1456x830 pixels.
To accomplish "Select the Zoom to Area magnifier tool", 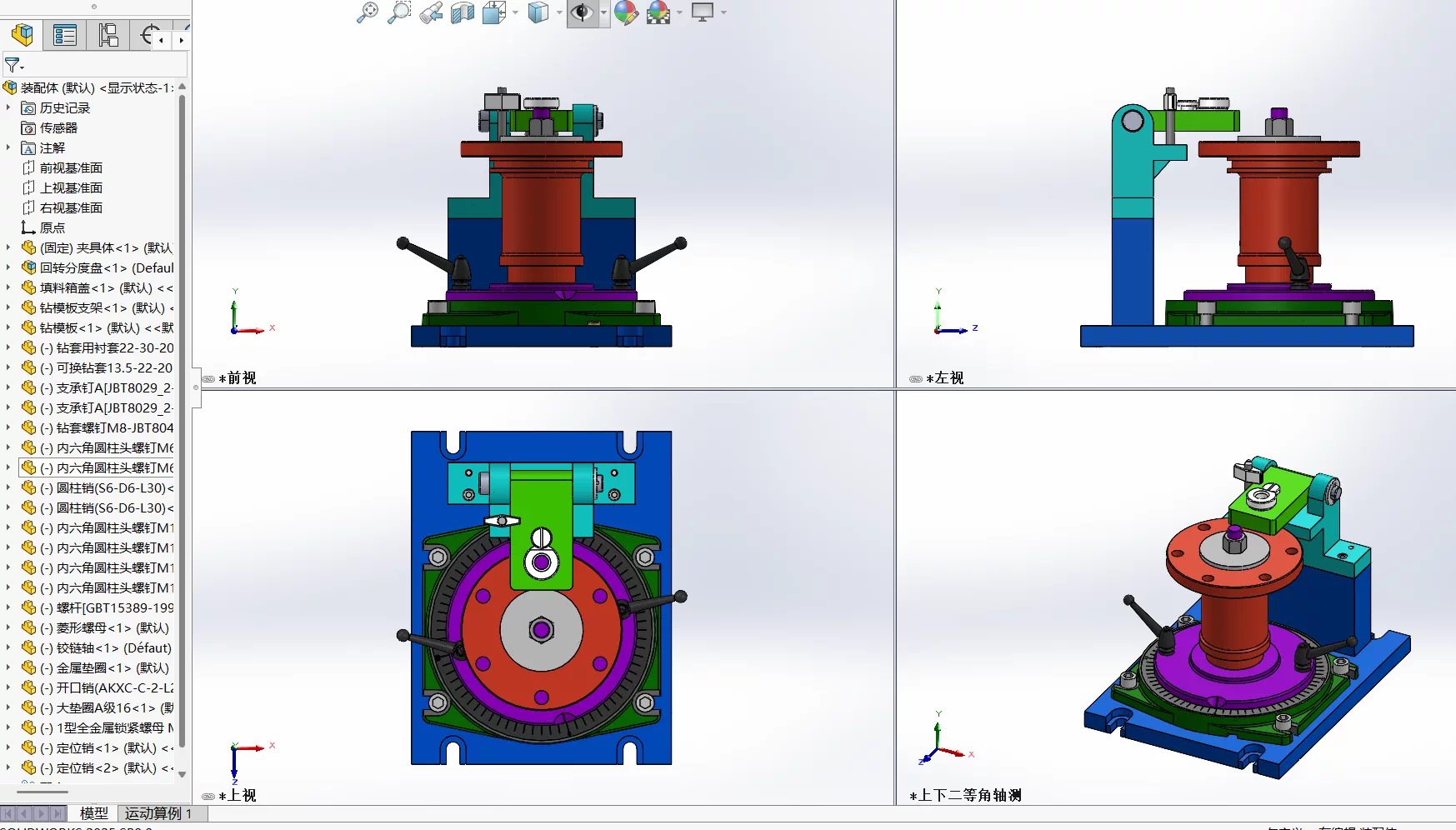I will 399,12.
